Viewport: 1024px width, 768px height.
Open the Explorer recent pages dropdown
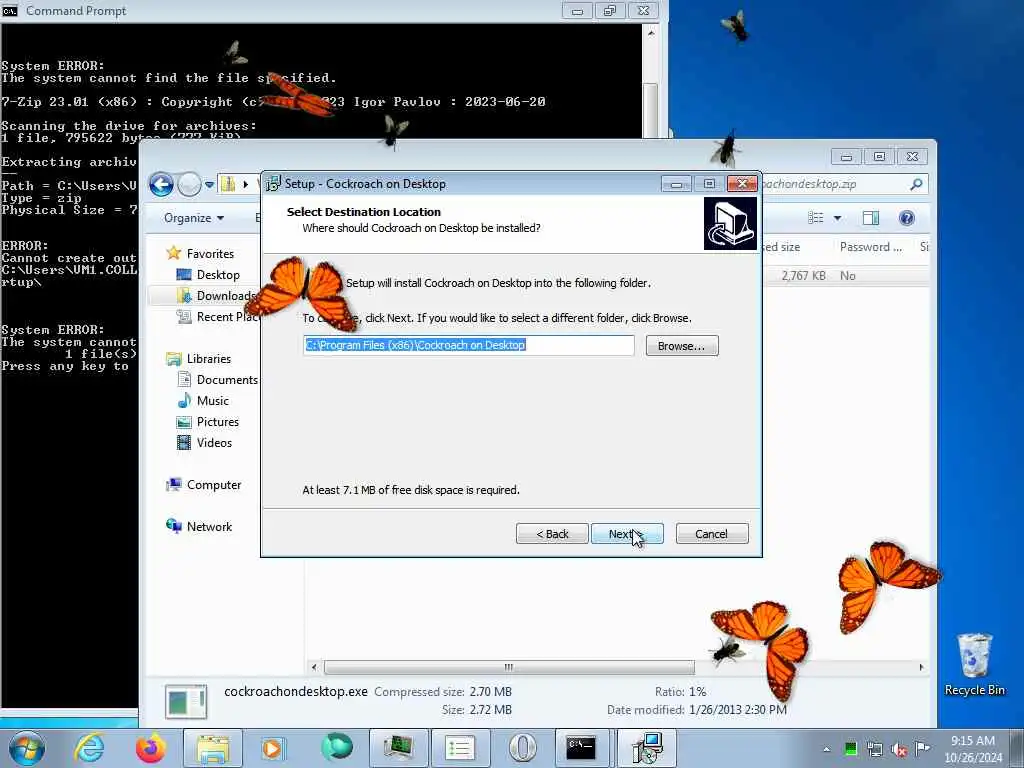(209, 185)
